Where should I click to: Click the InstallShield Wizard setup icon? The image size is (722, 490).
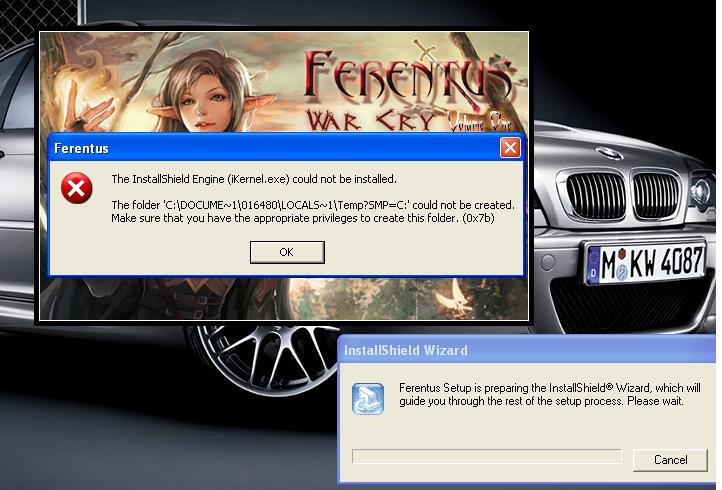coord(368,397)
